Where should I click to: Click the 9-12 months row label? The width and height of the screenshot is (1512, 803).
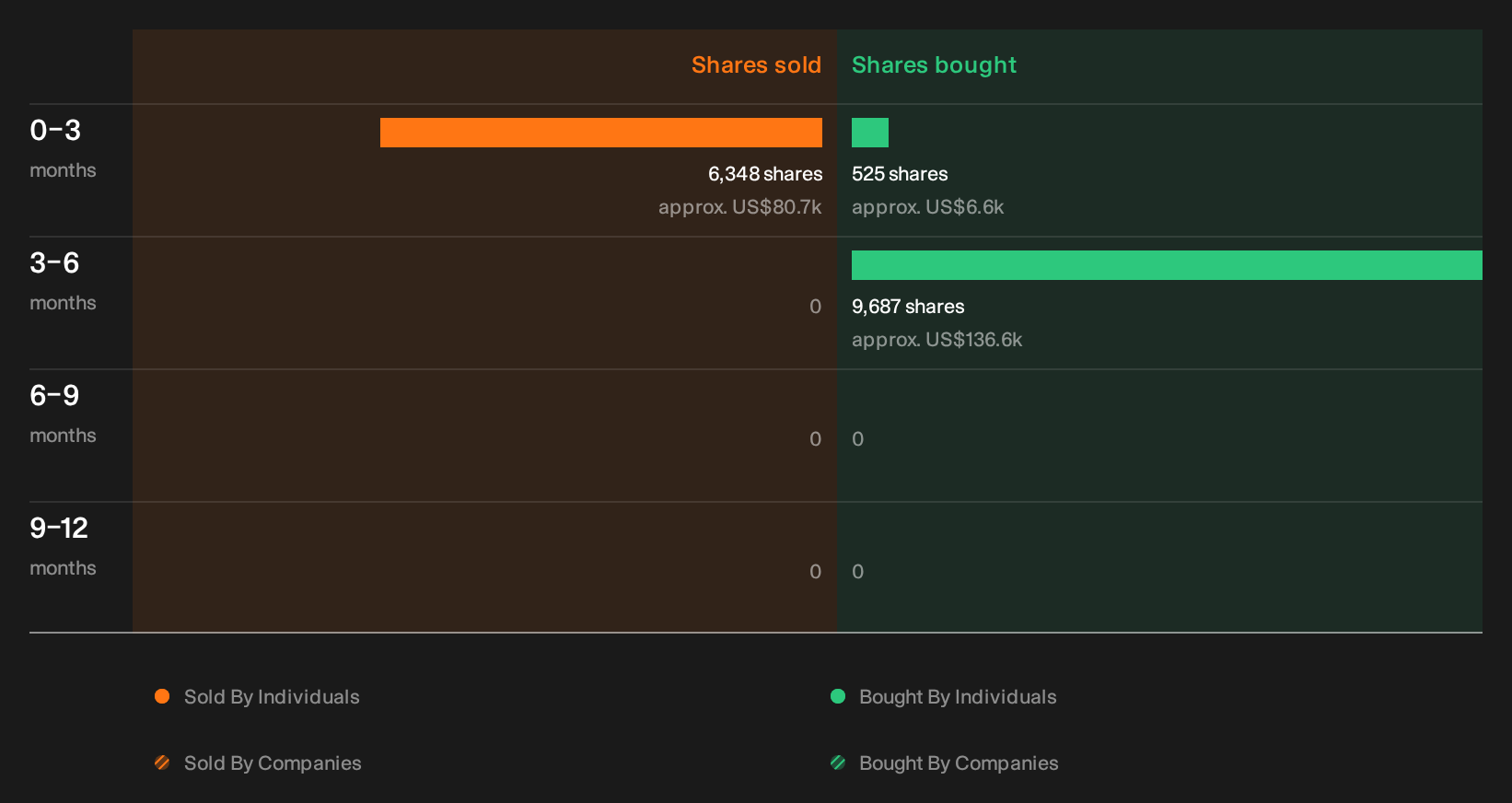(63, 546)
